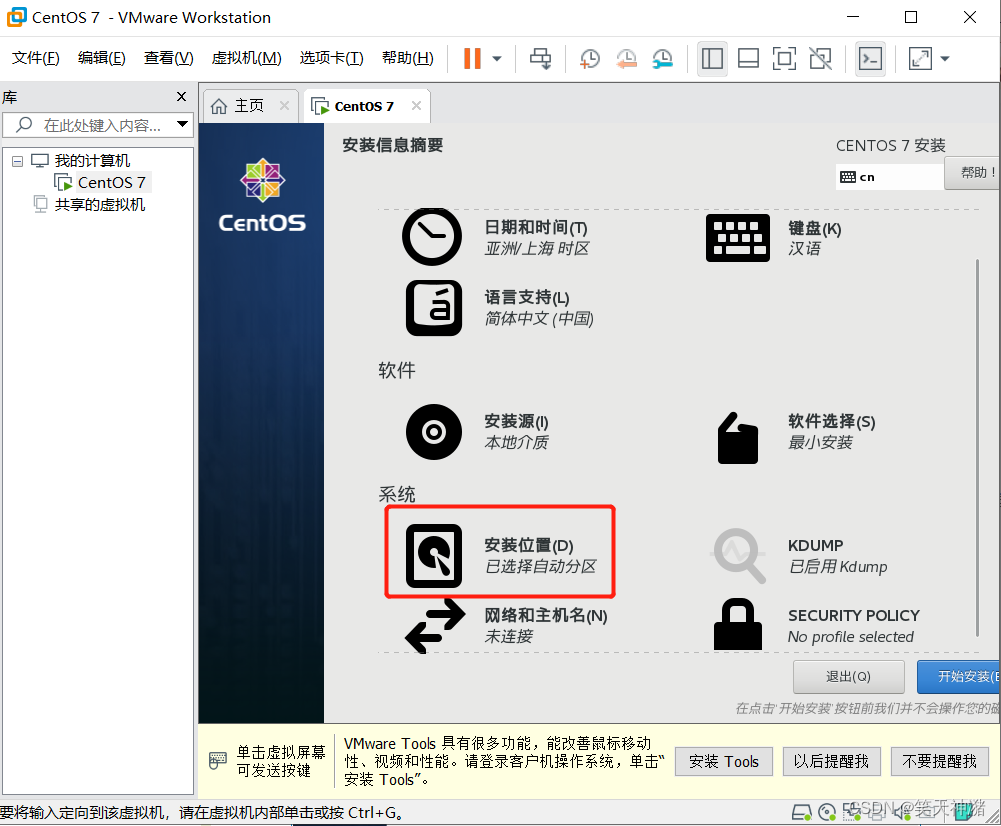Click the cn keyboard layout indicator

pos(889,177)
